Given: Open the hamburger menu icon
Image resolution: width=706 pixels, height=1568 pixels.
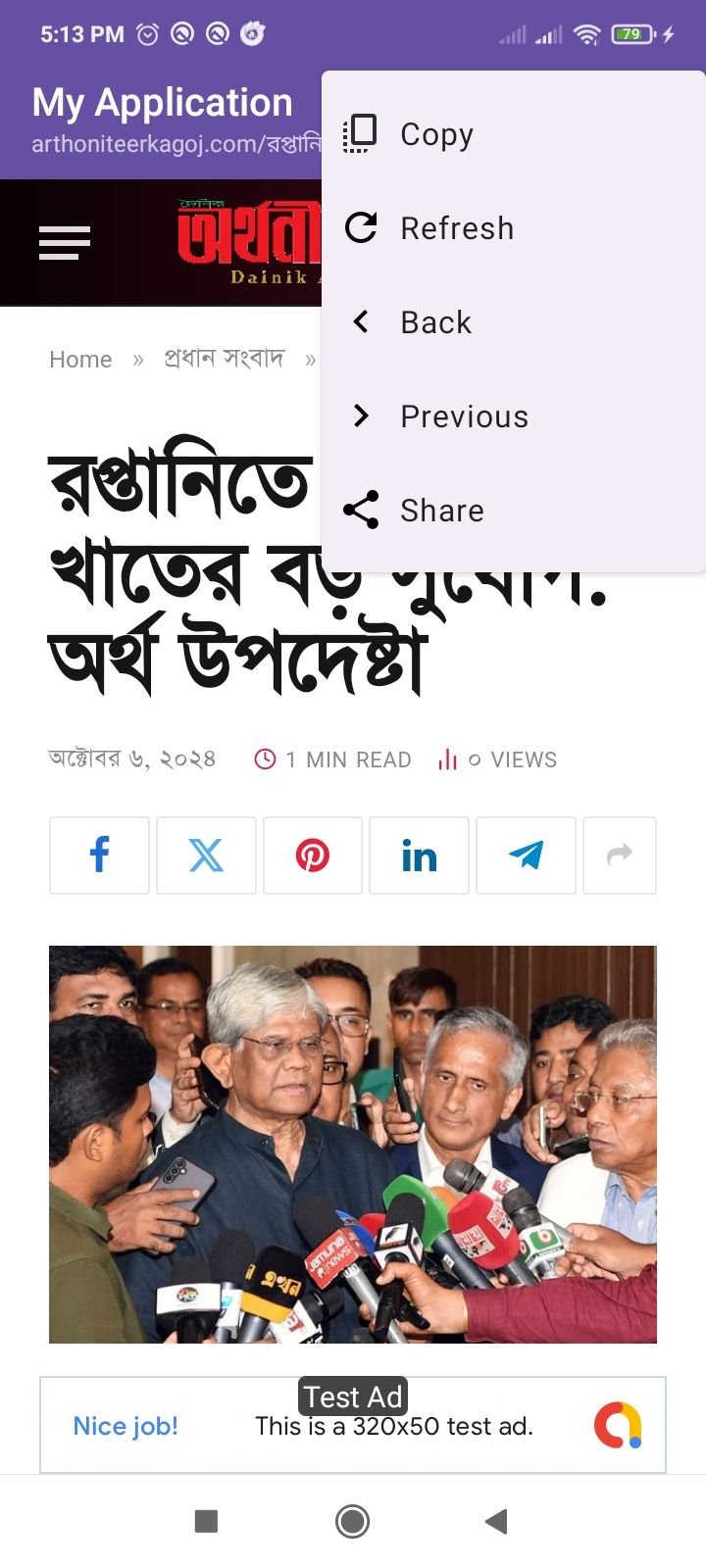Looking at the screenshot, I should click(x=65, y=242).
